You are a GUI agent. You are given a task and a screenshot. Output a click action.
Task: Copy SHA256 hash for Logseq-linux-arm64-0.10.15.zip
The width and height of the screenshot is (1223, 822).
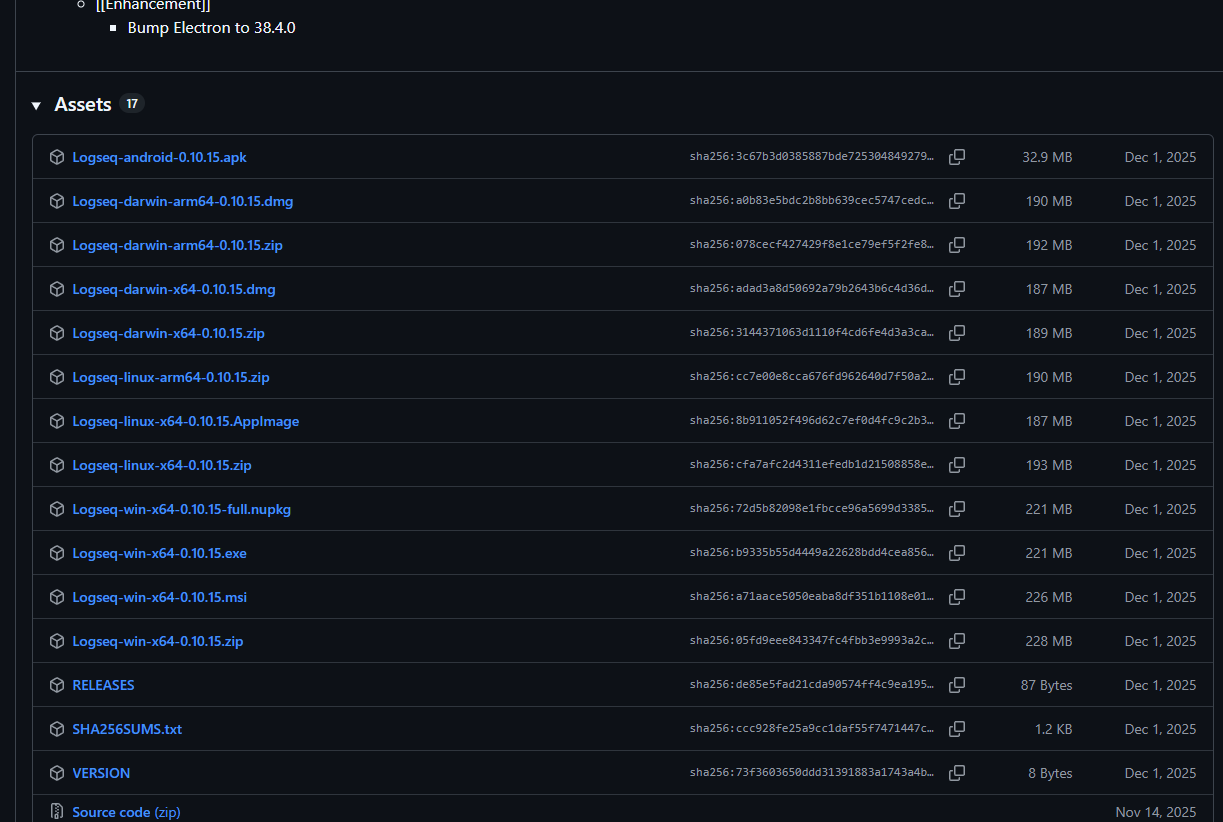point(957,377)
